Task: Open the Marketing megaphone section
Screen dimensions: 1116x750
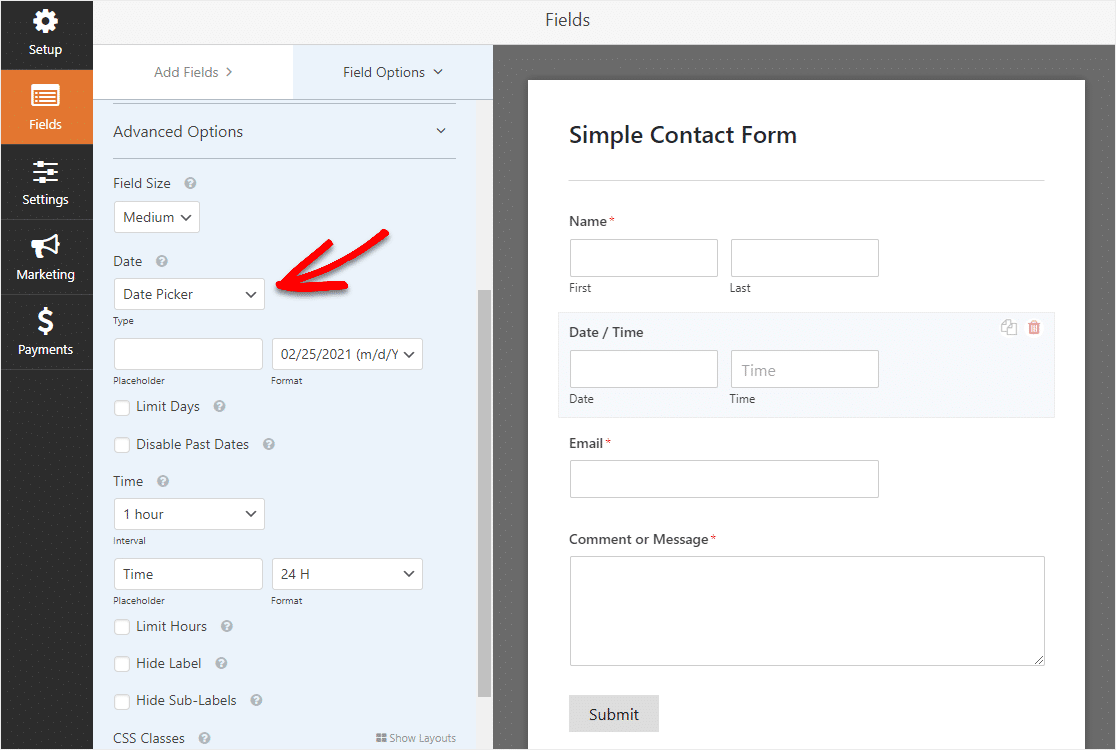Action: [x=46, y=258]
